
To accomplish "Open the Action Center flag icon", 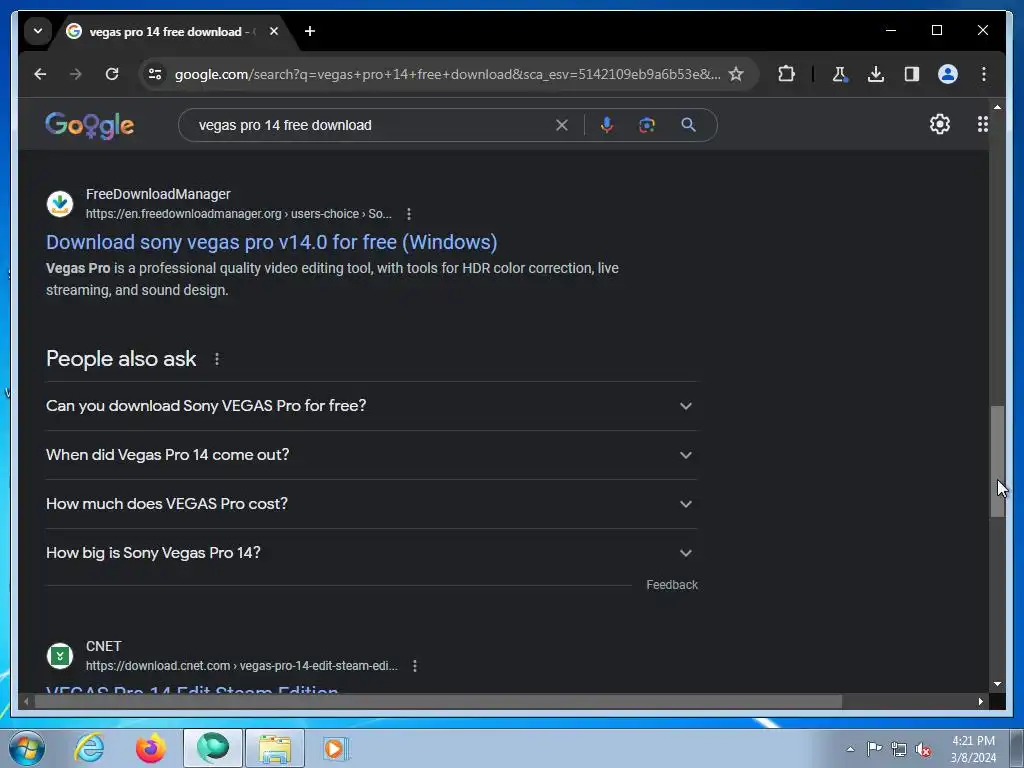I will tap(874, 749).
